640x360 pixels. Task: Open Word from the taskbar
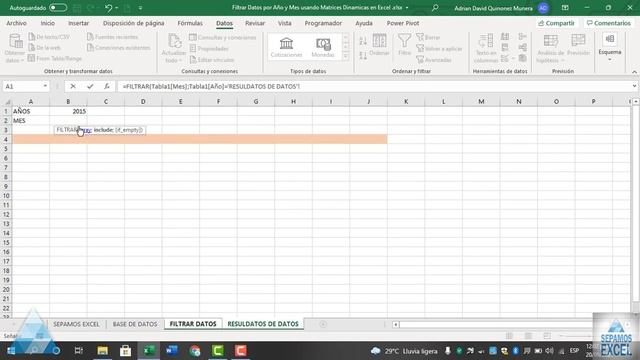pos(172,351)
